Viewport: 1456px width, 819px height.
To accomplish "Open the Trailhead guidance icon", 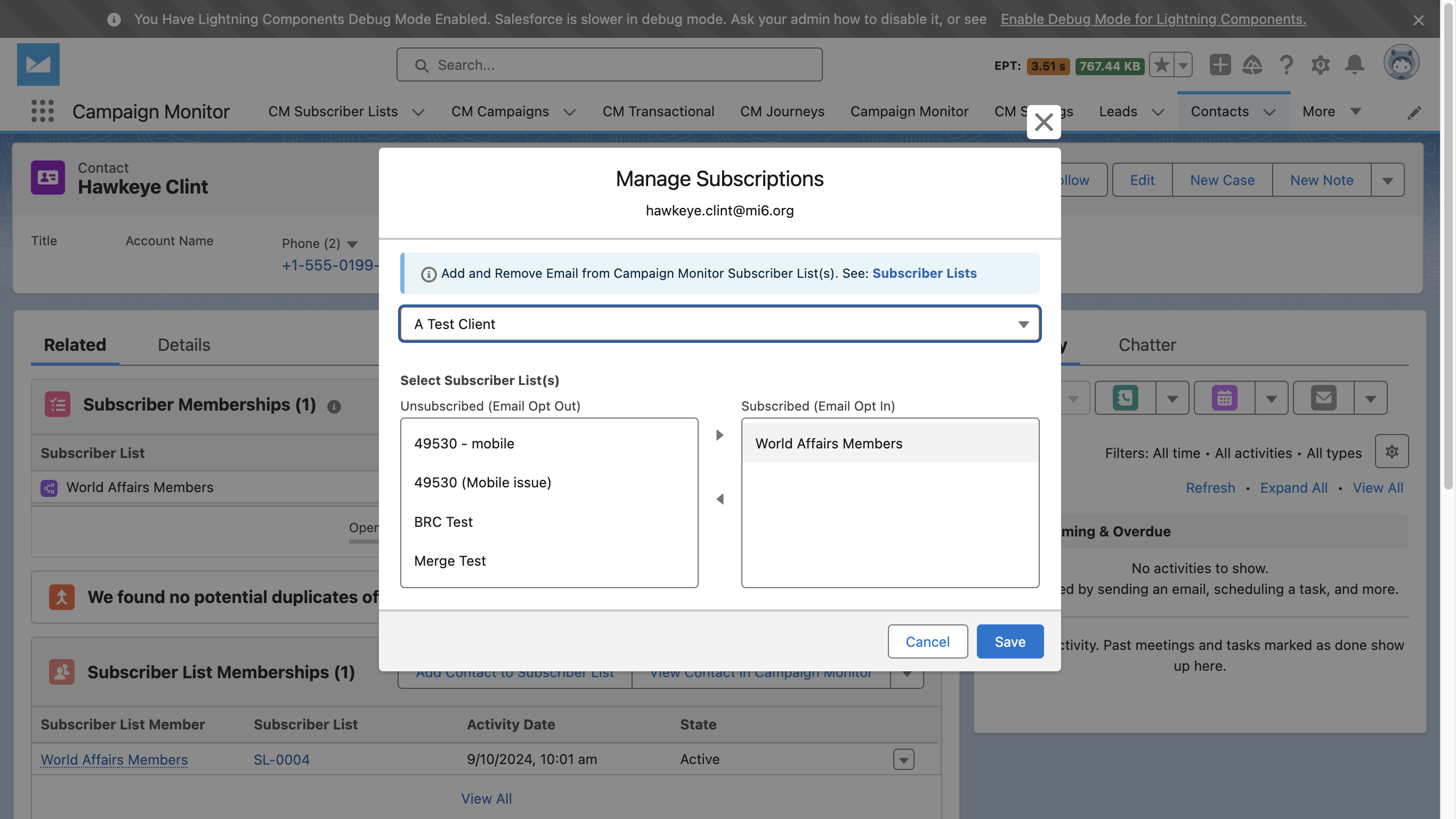I will click(x=1252, y=65).
